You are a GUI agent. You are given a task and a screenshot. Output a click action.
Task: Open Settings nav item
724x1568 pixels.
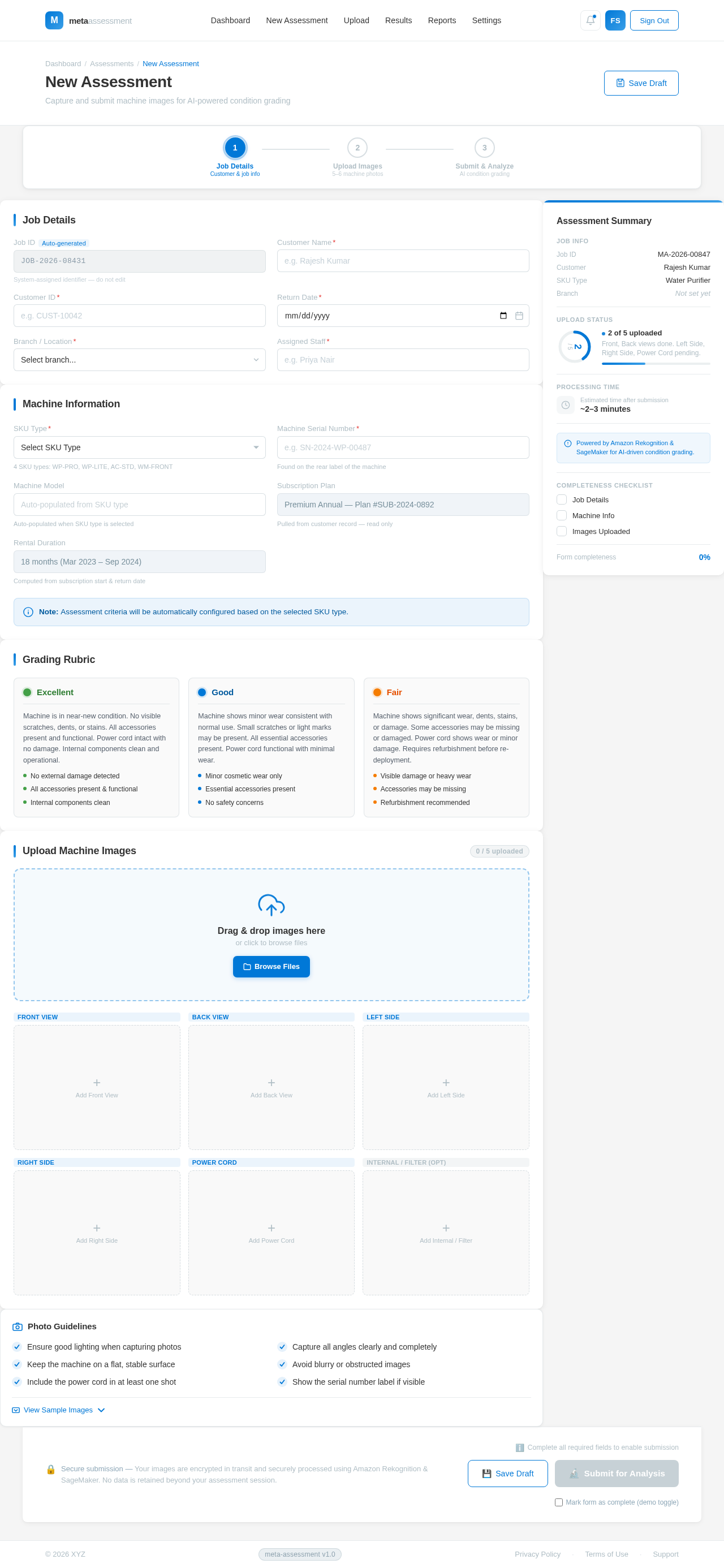486,20
